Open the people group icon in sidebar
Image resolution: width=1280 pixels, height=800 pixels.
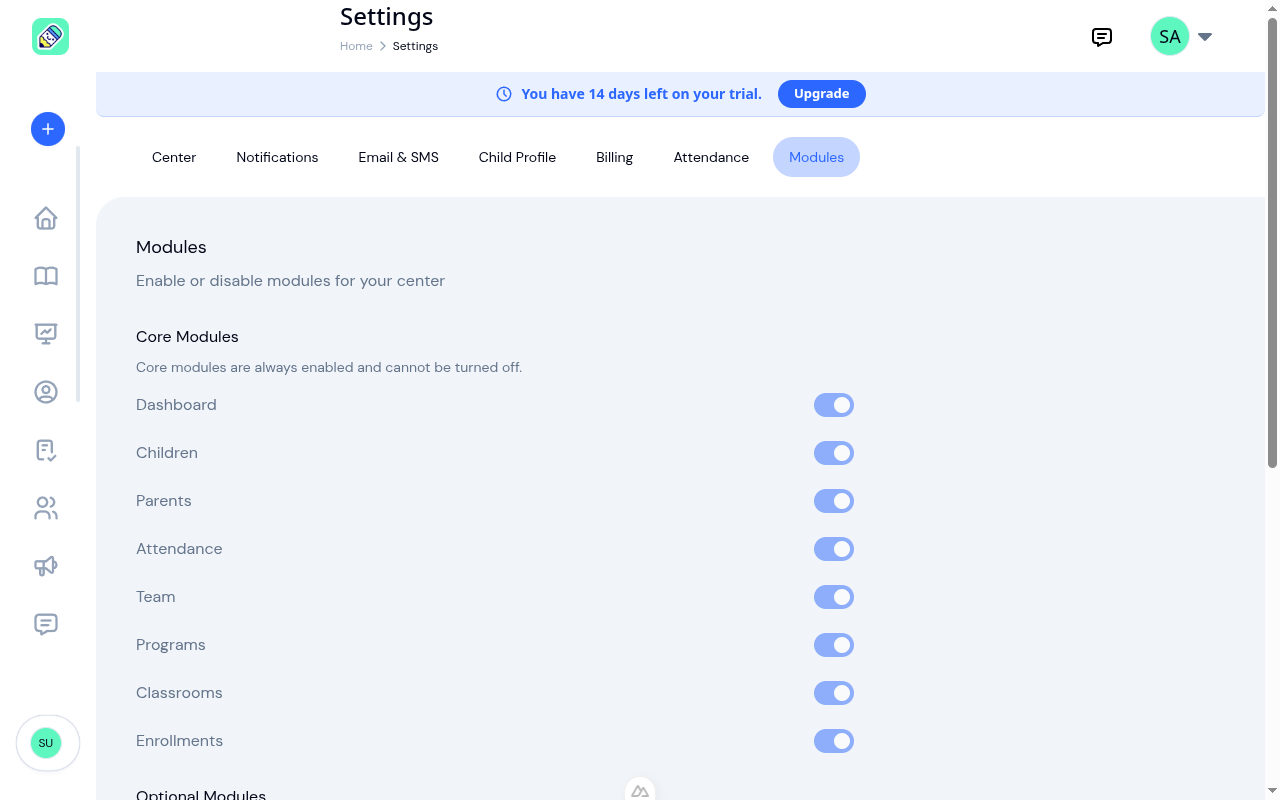point(46,508)
